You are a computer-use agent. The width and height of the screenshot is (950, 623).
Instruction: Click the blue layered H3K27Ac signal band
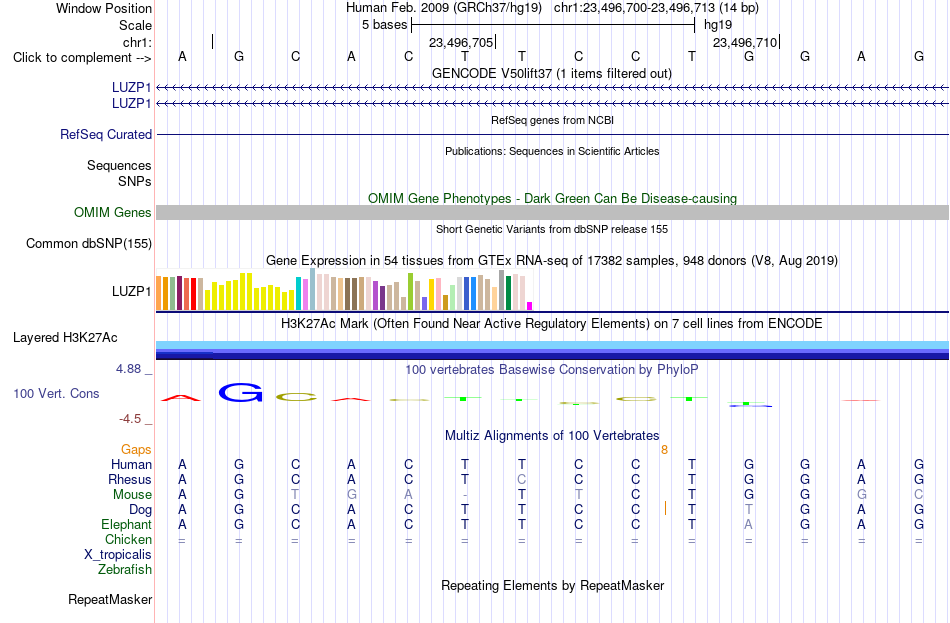click(x=553, y=350)
